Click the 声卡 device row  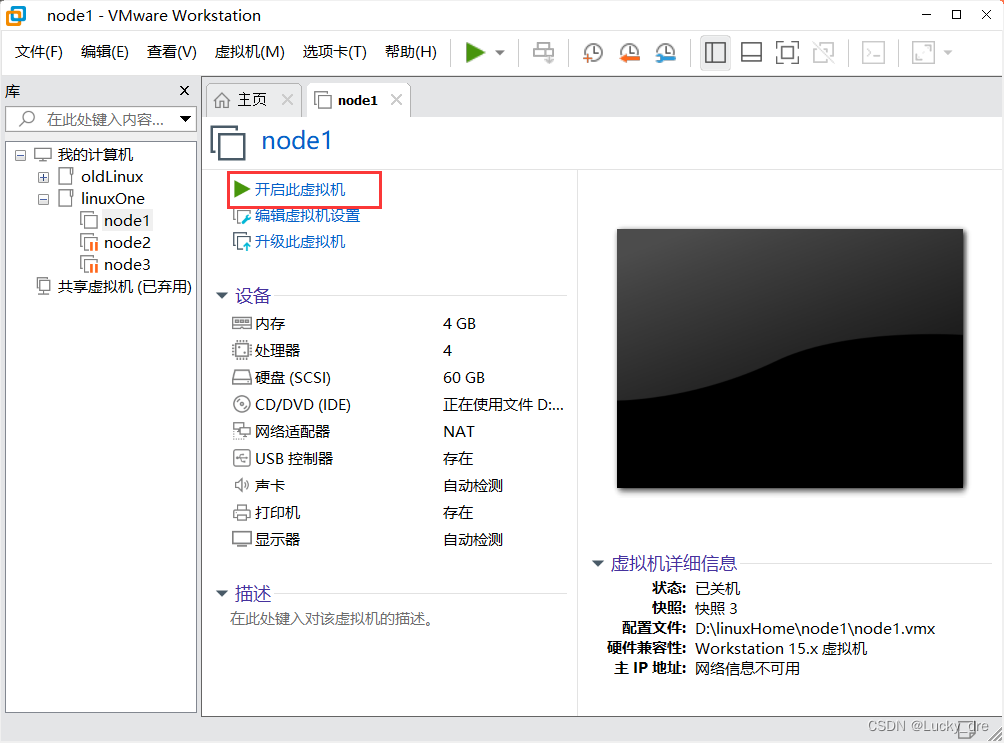(398, 486)
